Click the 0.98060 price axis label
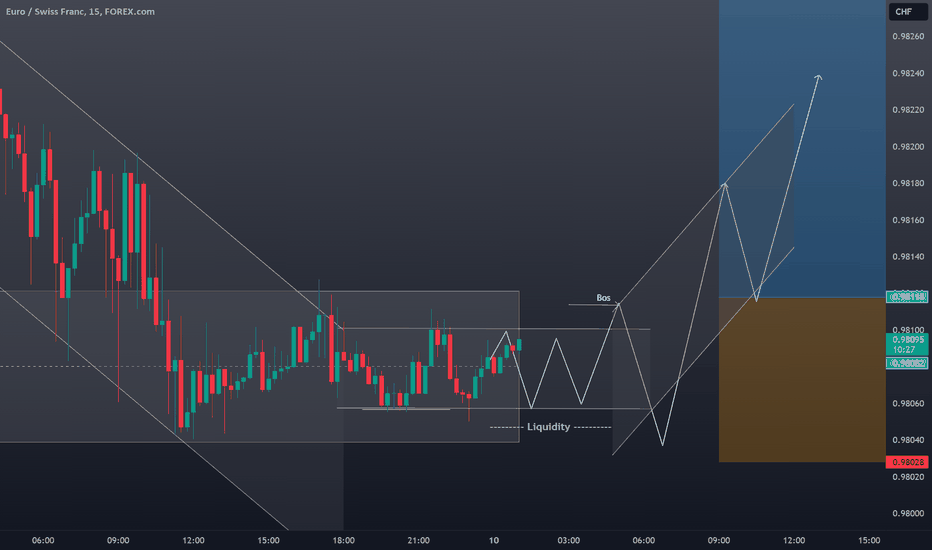Viewport: 932px width, 550px height. pos(908,404)
